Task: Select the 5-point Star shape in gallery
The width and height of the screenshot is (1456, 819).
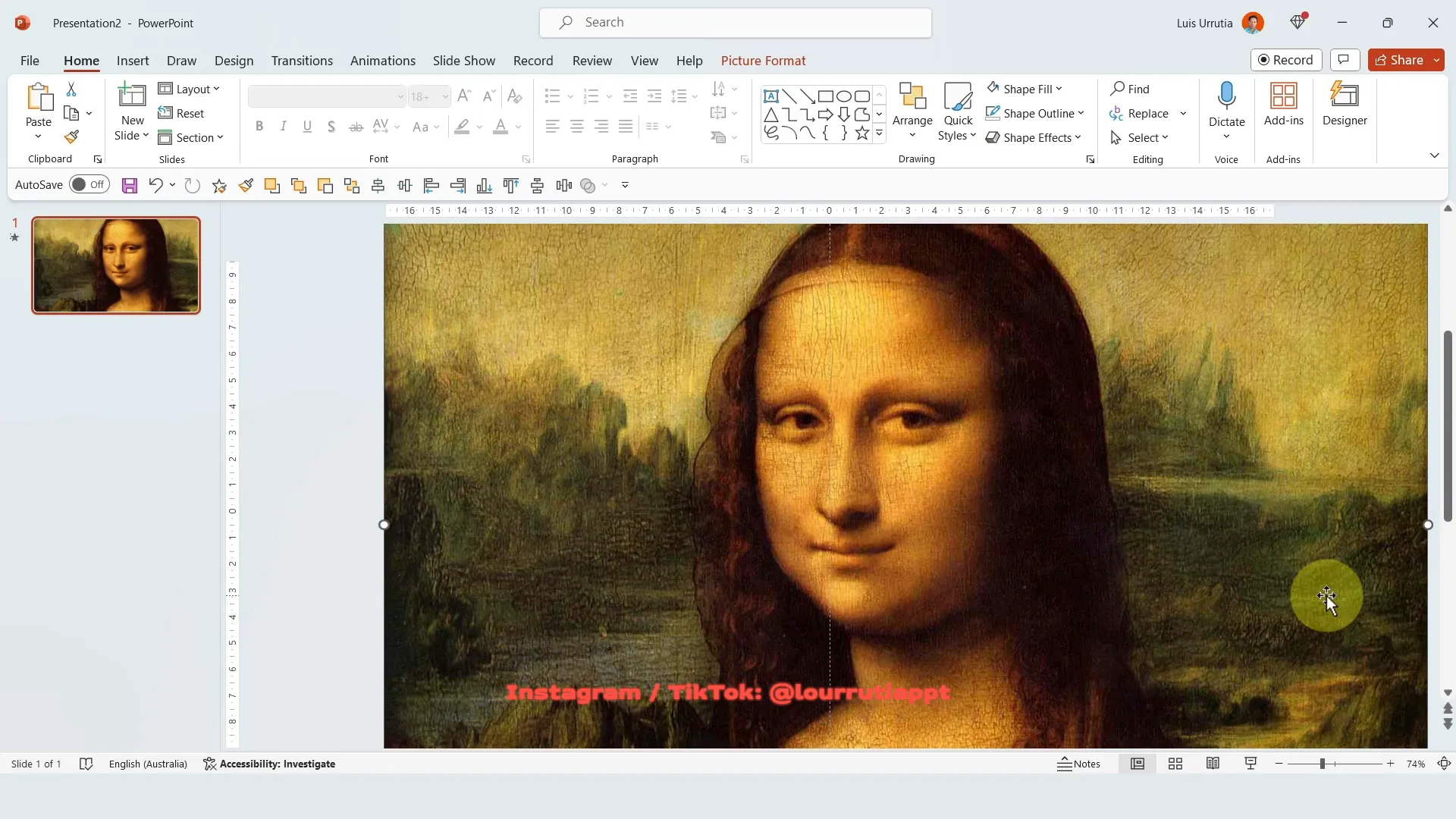Action: tap(862, 133)
